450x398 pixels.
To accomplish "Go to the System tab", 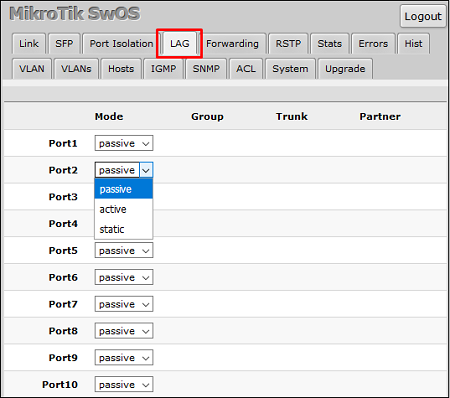I will 290,69.
